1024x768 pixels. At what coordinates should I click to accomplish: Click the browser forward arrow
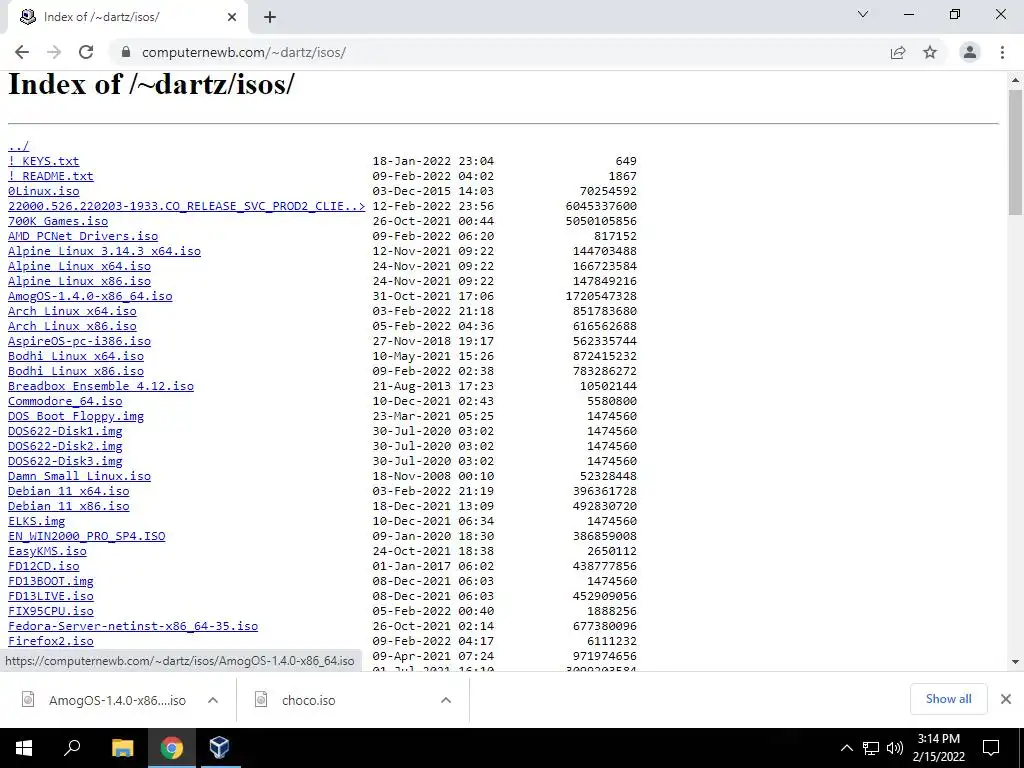click(x=54, y=52)
